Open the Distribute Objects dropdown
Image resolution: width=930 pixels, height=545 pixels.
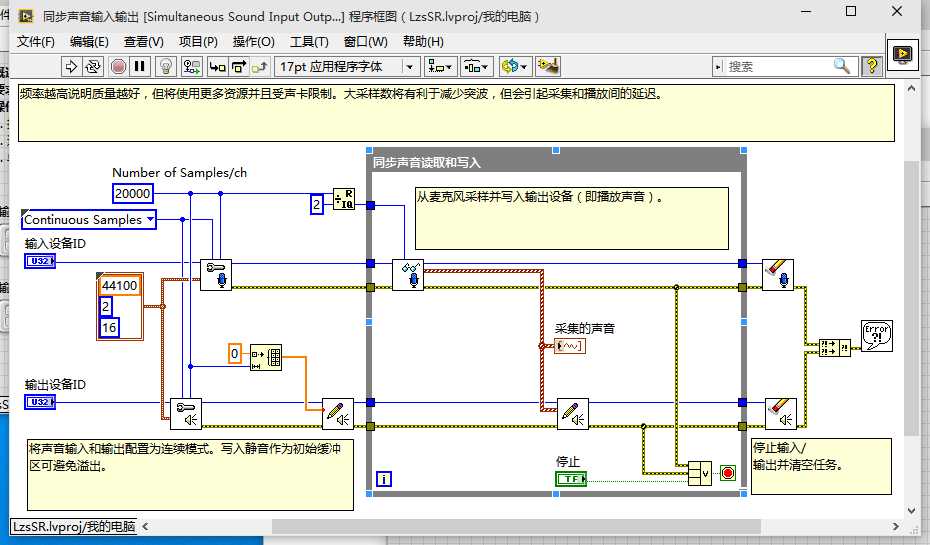[476, 66]
